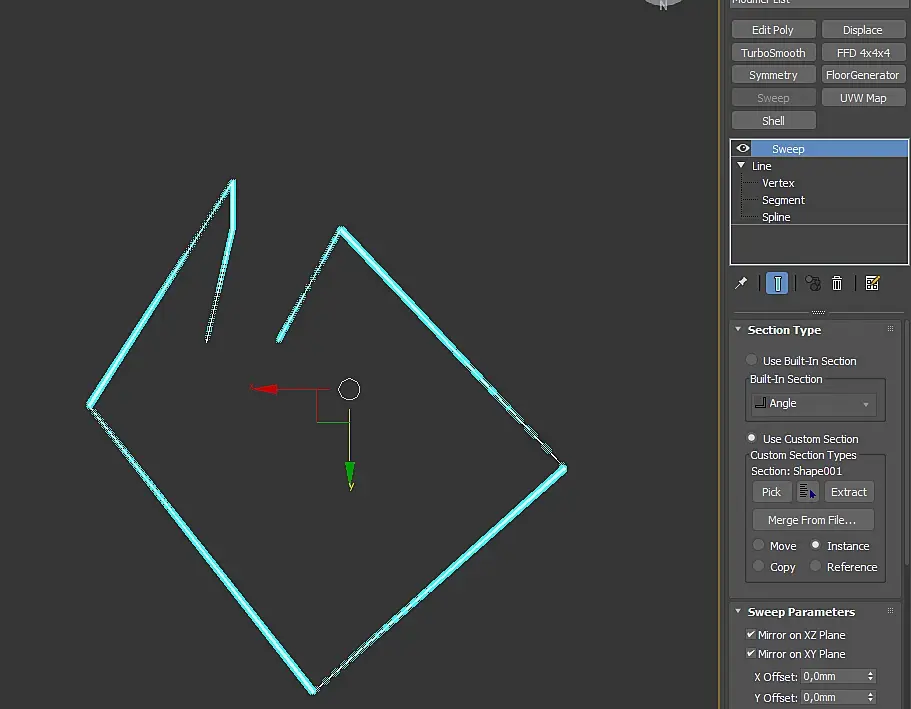The width and height of the screenshot is (911, 709).
Task: Click Merge From File button
Action: tap(813, 520)
